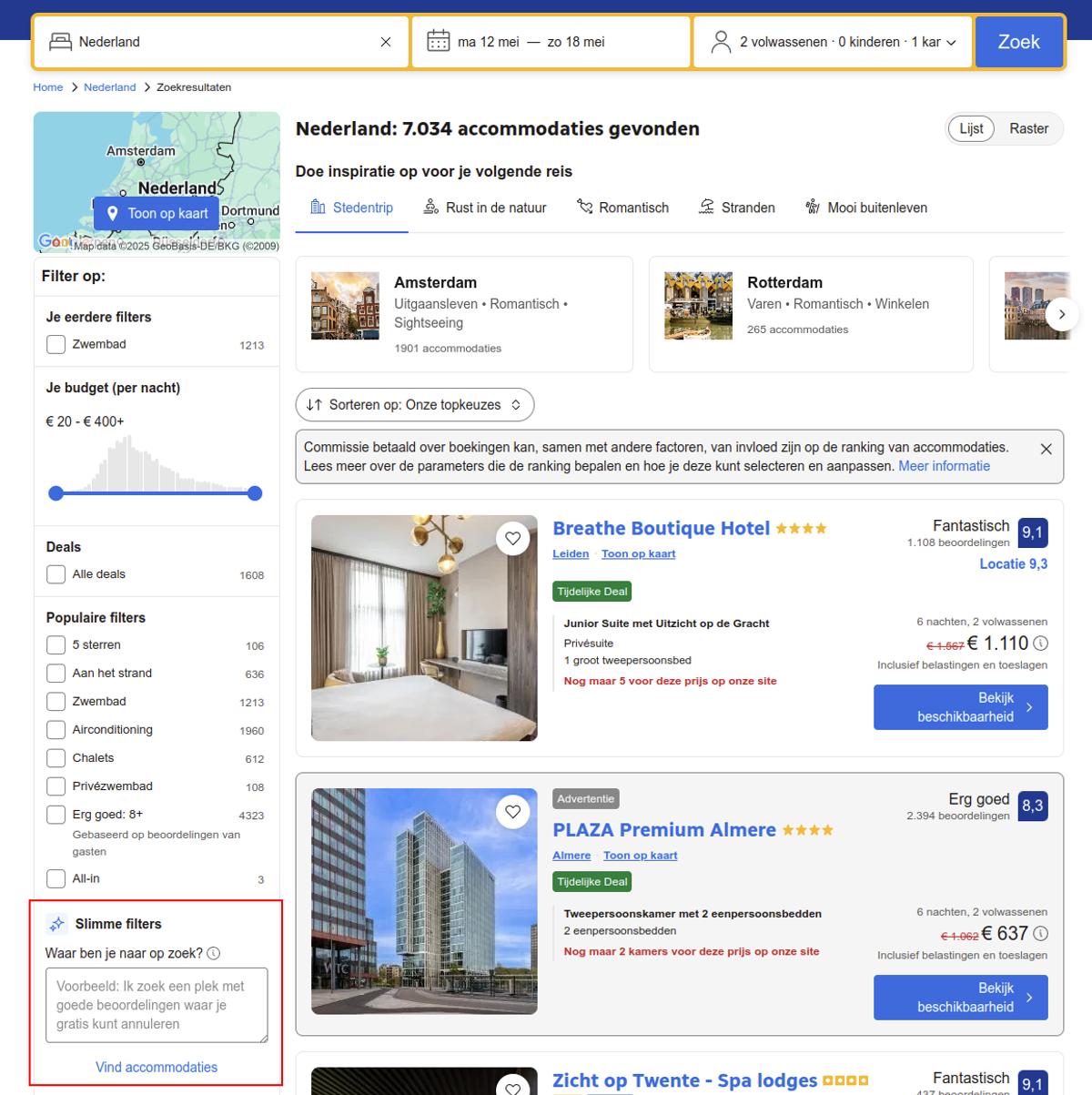The image size is (1092, 1095).
Task: Check the Privézwembad filter
Action: (x=56, y=786)
